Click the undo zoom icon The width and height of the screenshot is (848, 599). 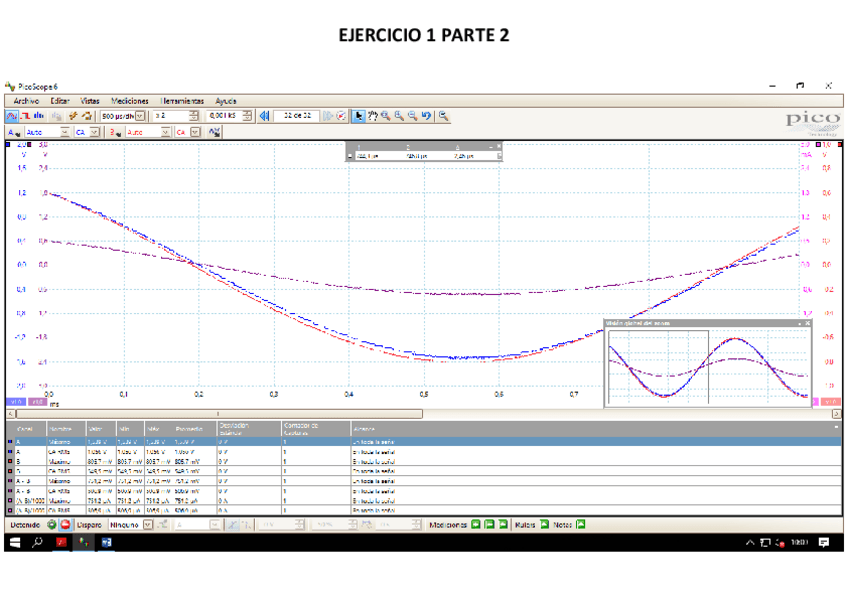click(x=426, y=116)
